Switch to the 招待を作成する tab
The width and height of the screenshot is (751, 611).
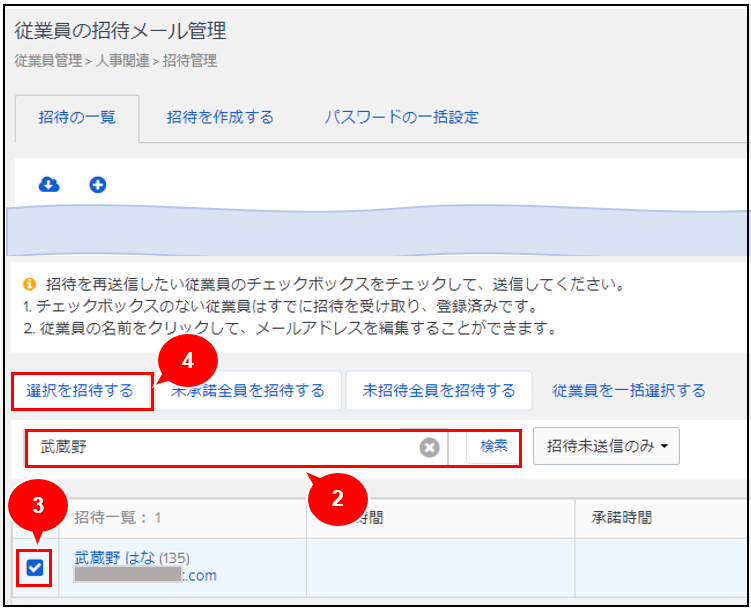[x=220, y=117]
